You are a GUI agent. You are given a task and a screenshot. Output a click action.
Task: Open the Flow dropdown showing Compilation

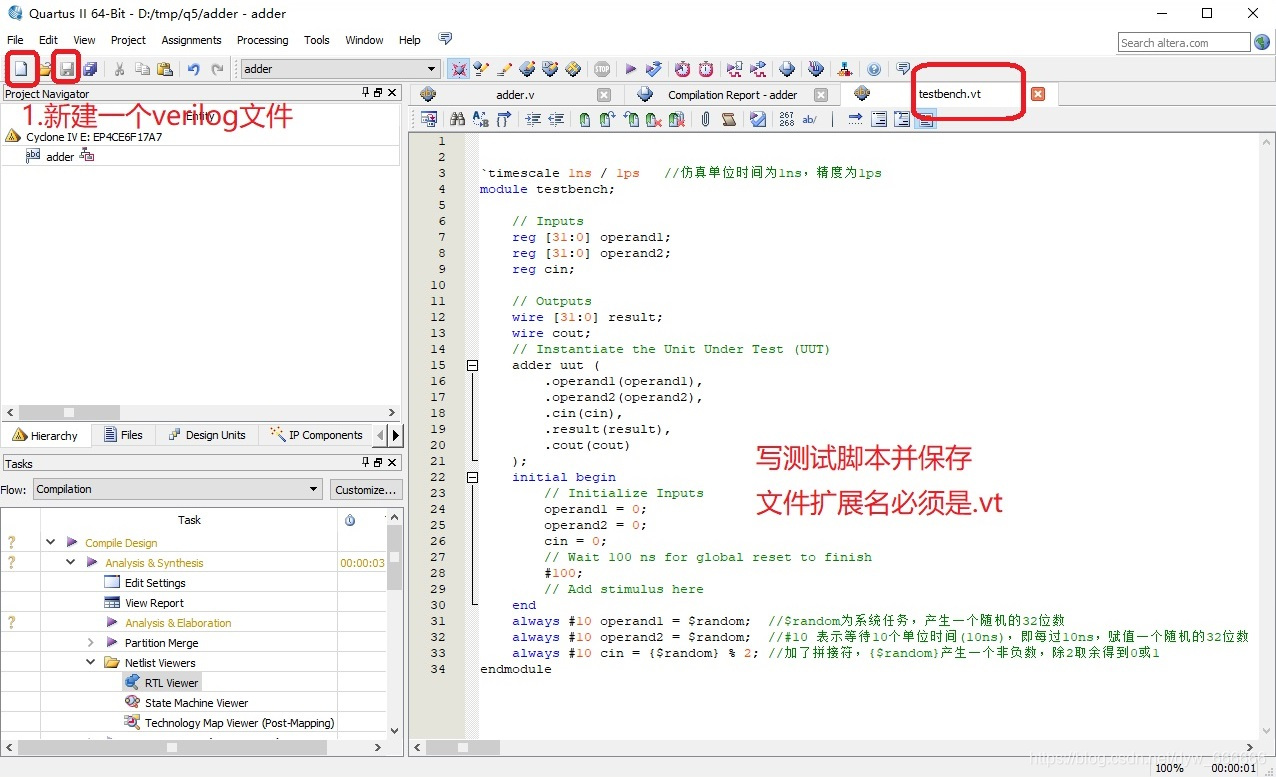[177, 489]
